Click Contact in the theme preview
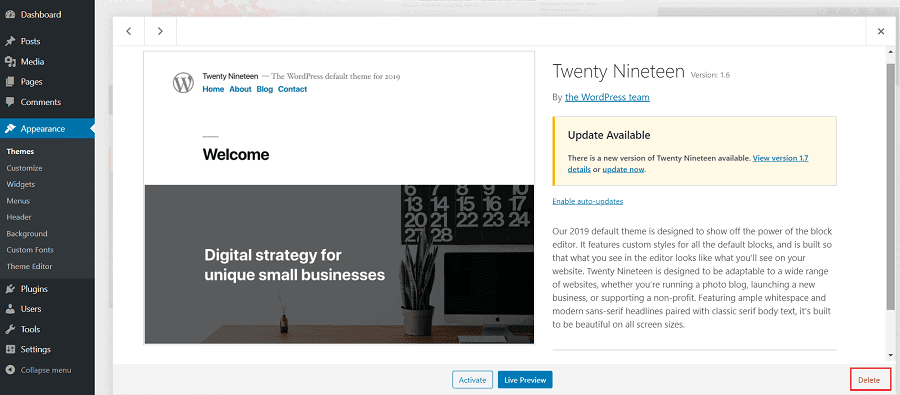This screenshot has height=395, width=900. coord(293,89)
